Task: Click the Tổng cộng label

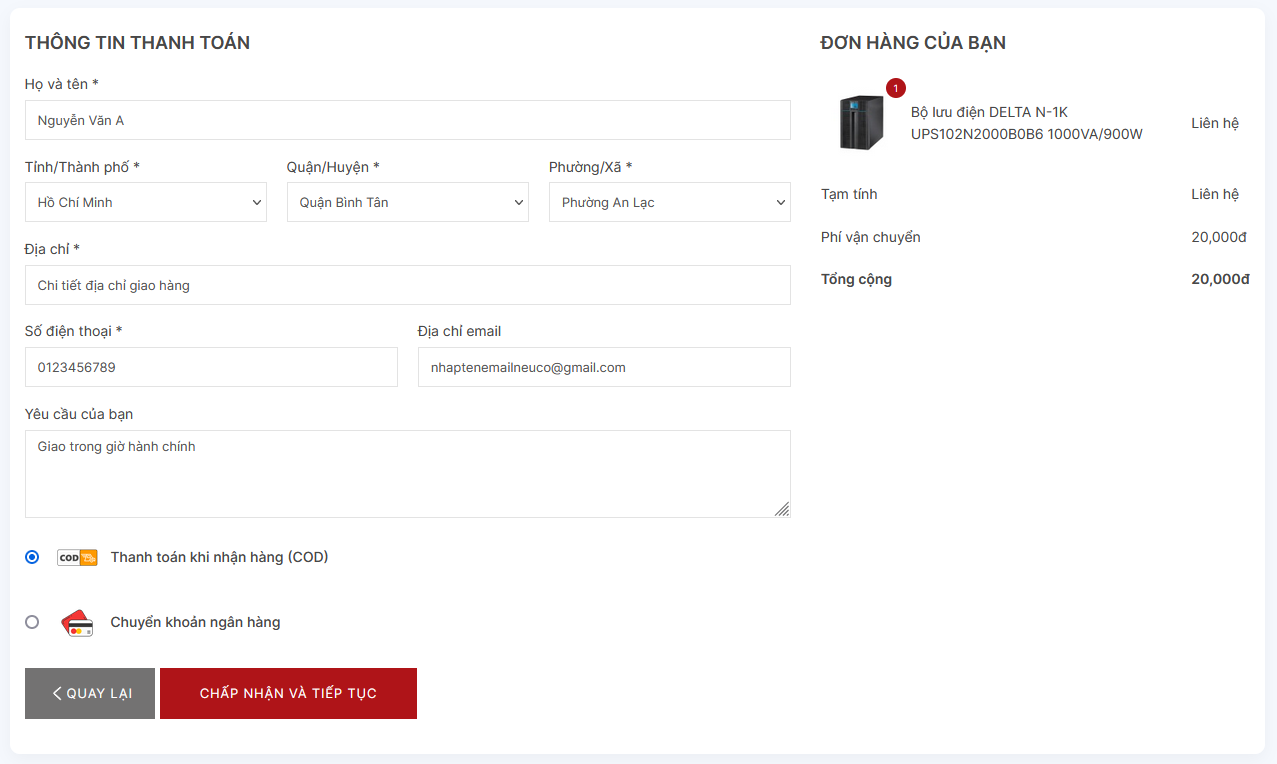Action: pos(856,279)
